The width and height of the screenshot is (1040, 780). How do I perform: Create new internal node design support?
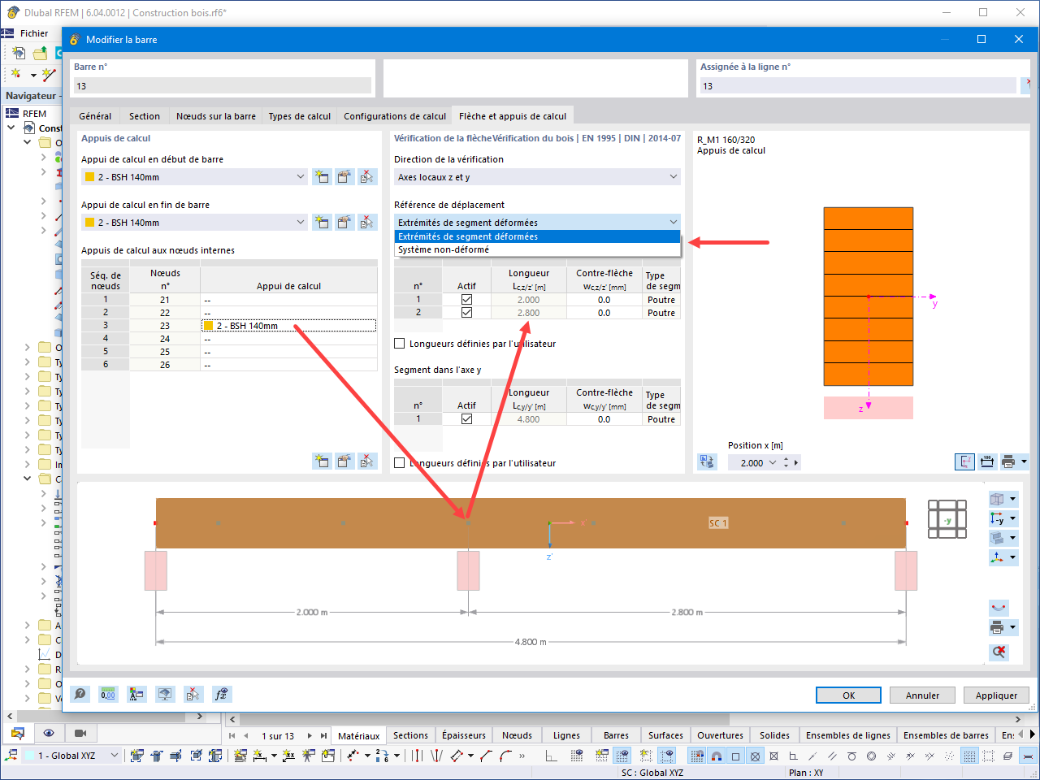[322, 461]
